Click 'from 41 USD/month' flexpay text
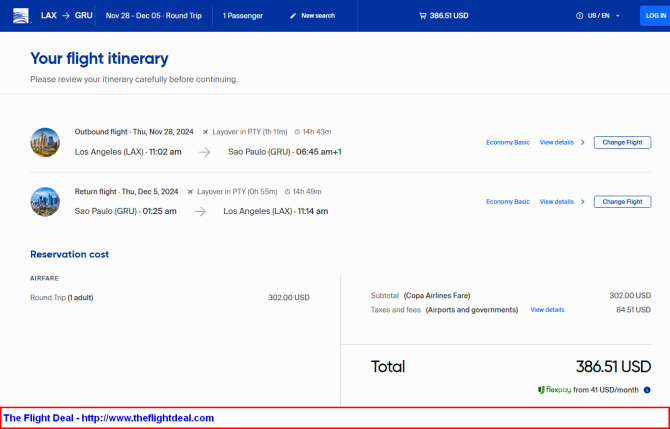The image size is (670, 429). click(606, 390)
